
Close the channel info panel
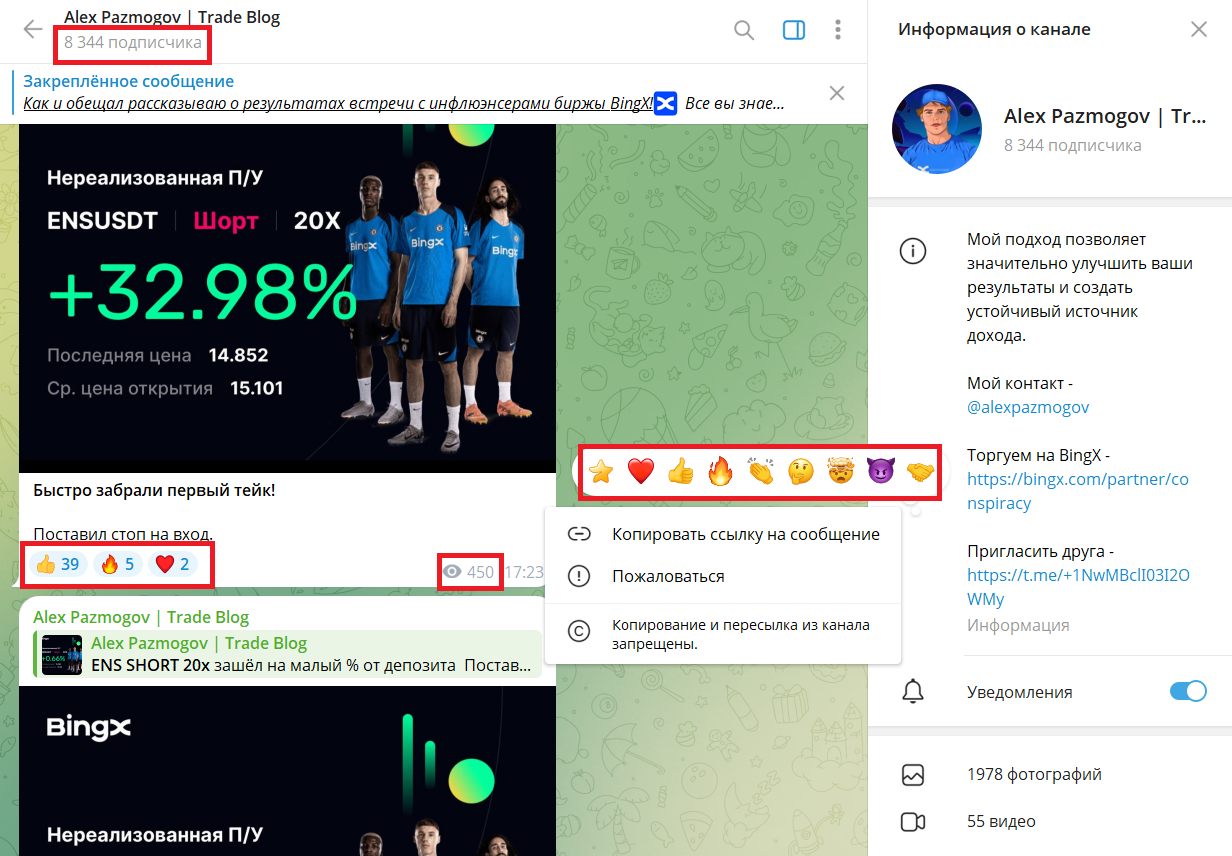1199,29
